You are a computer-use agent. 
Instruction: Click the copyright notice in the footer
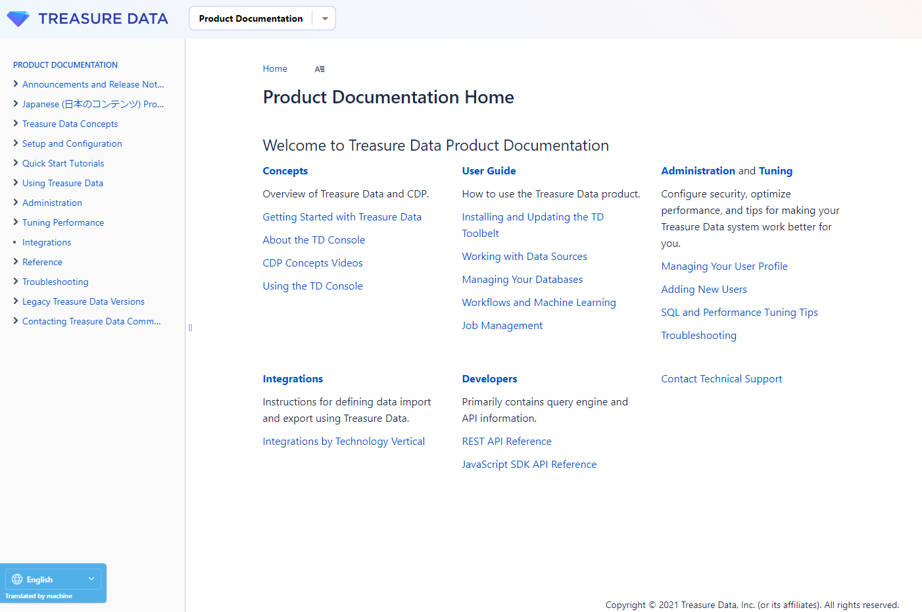[752, 605]
